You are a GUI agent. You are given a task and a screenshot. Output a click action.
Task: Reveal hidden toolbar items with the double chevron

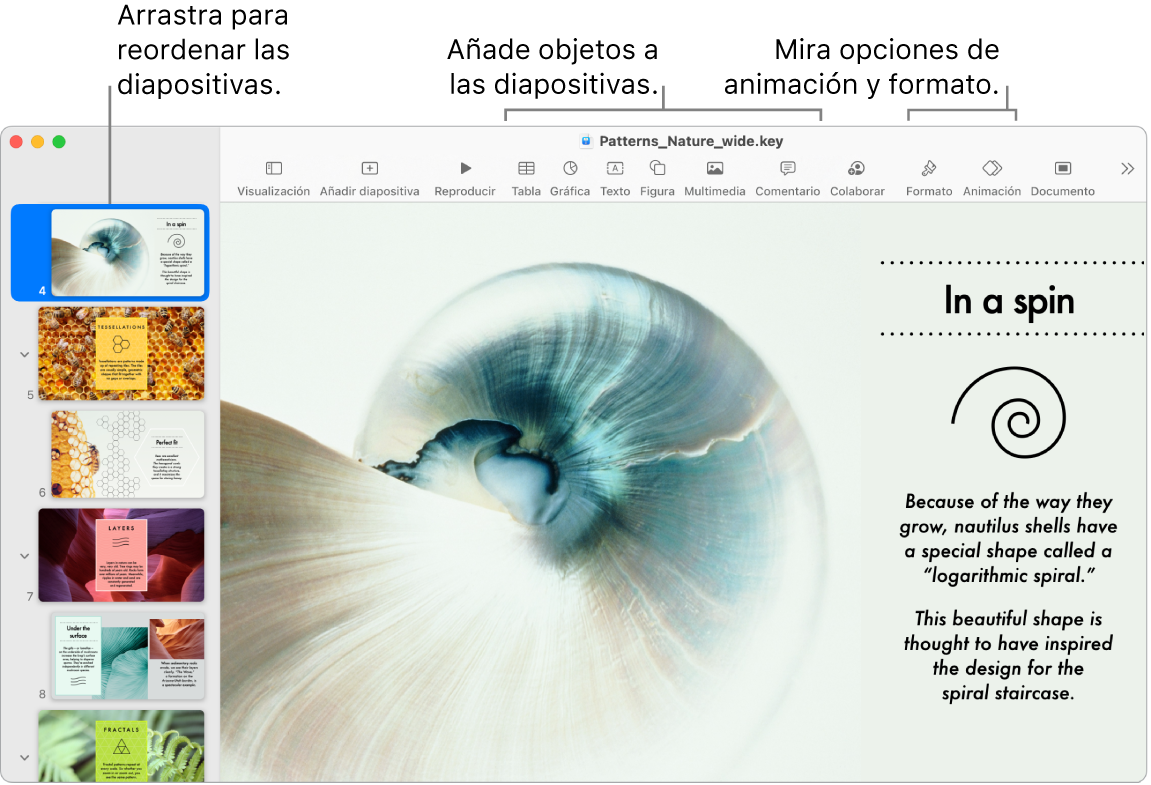coord(1127,168)
